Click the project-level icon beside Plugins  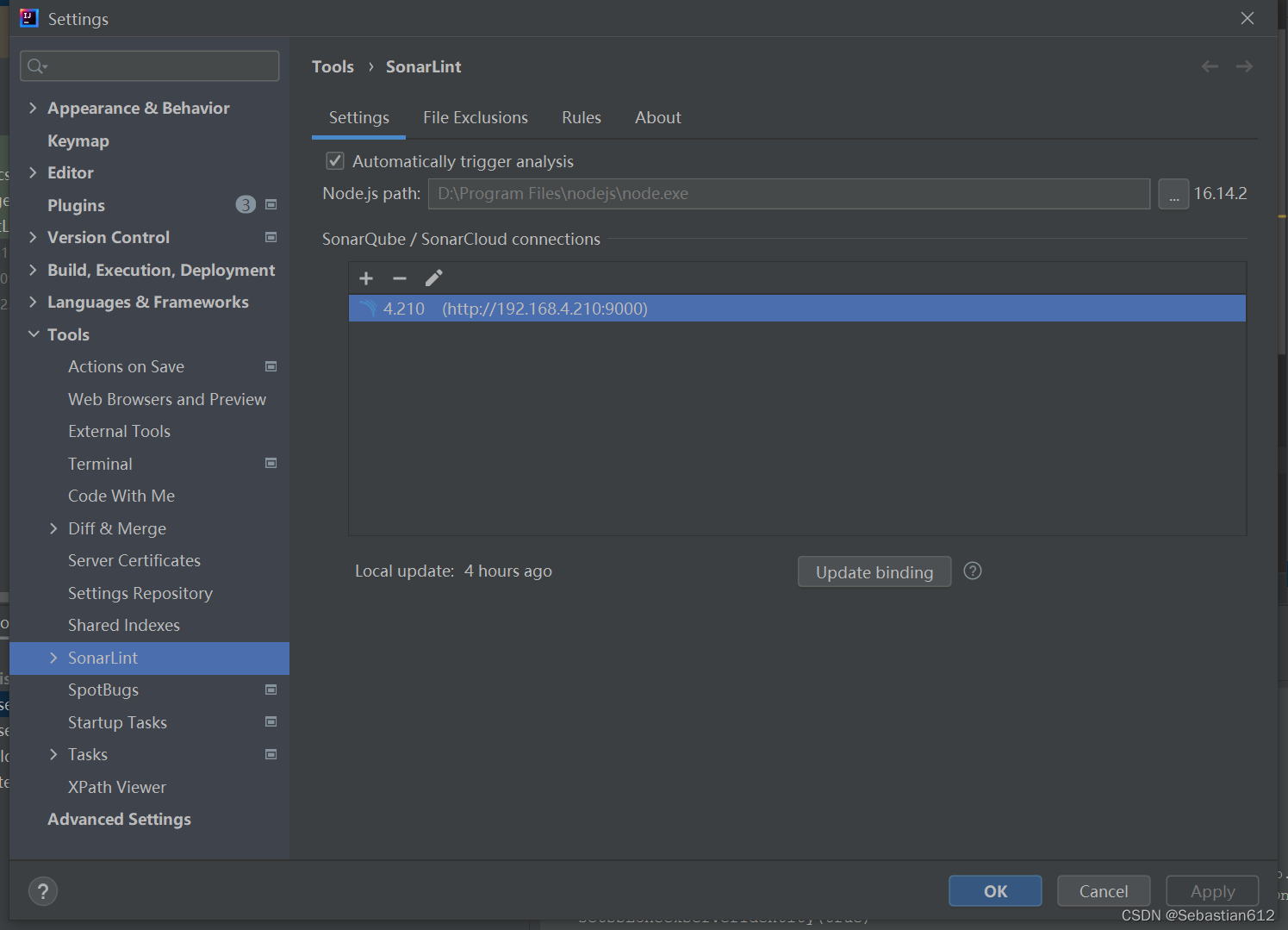271,205
